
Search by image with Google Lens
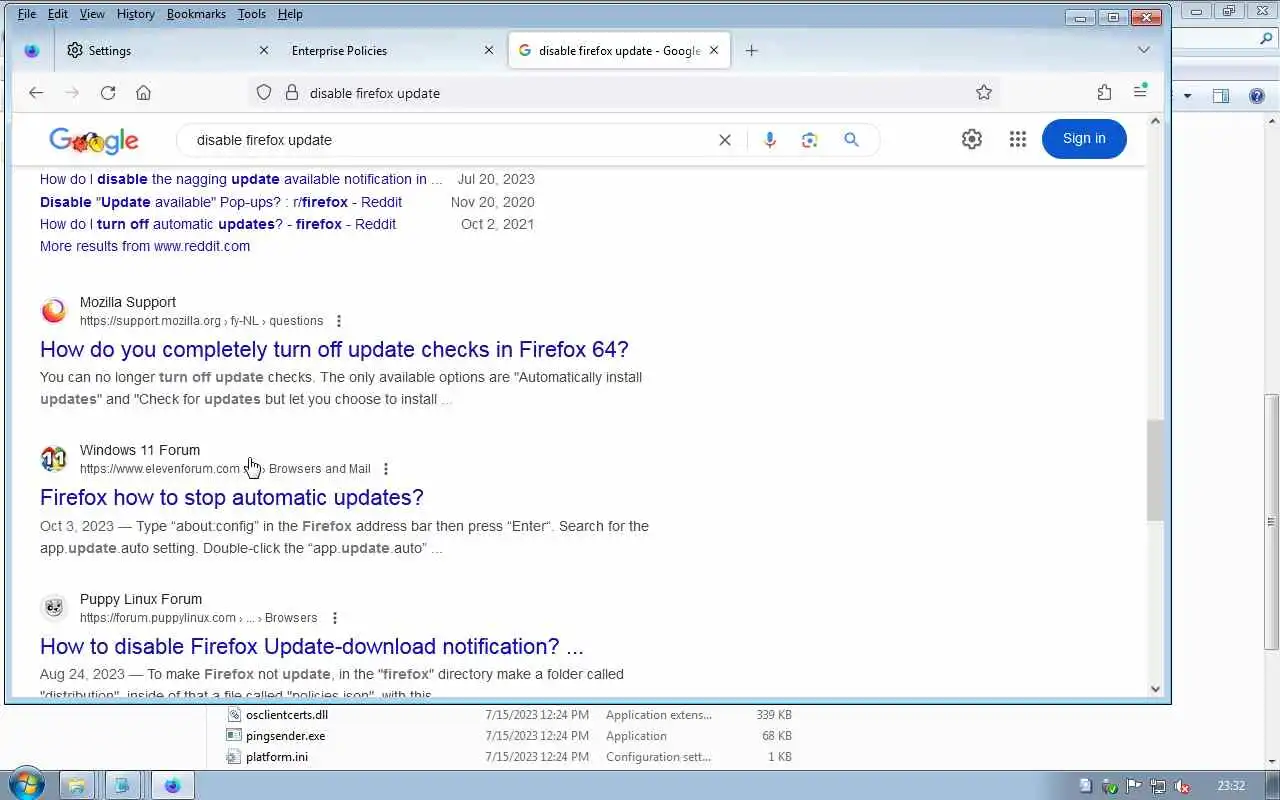coord(810,140)
